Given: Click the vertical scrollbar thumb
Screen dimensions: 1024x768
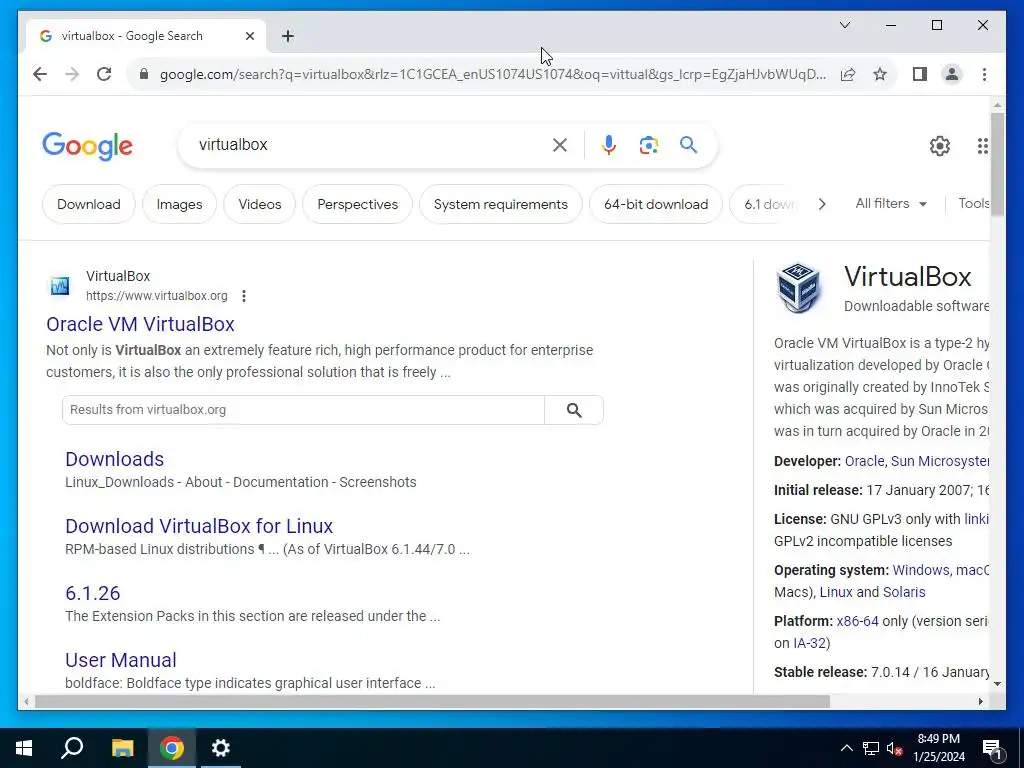Looking at the screenshot, I should click(x=997, y=164).
